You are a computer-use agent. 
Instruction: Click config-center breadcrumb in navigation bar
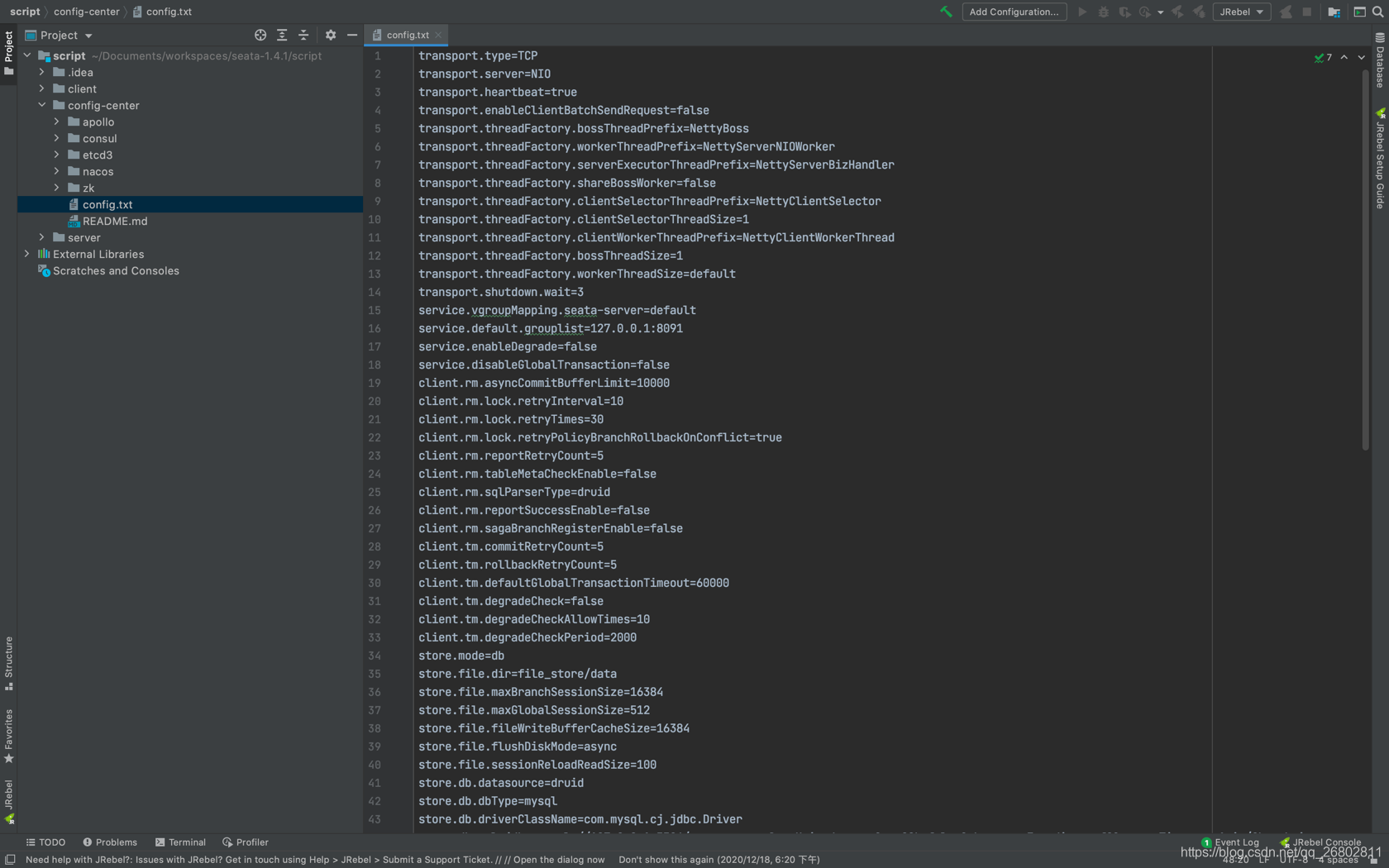pos(87,12)
